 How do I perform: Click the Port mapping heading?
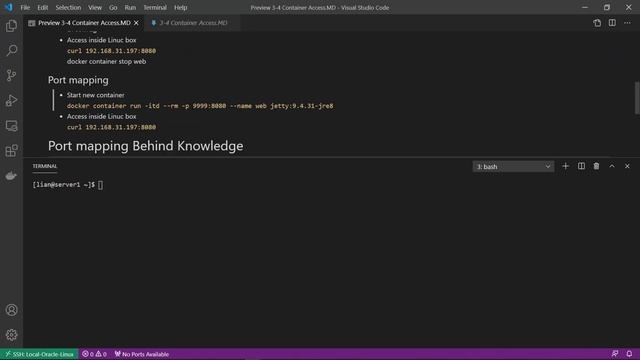point(78,80)
